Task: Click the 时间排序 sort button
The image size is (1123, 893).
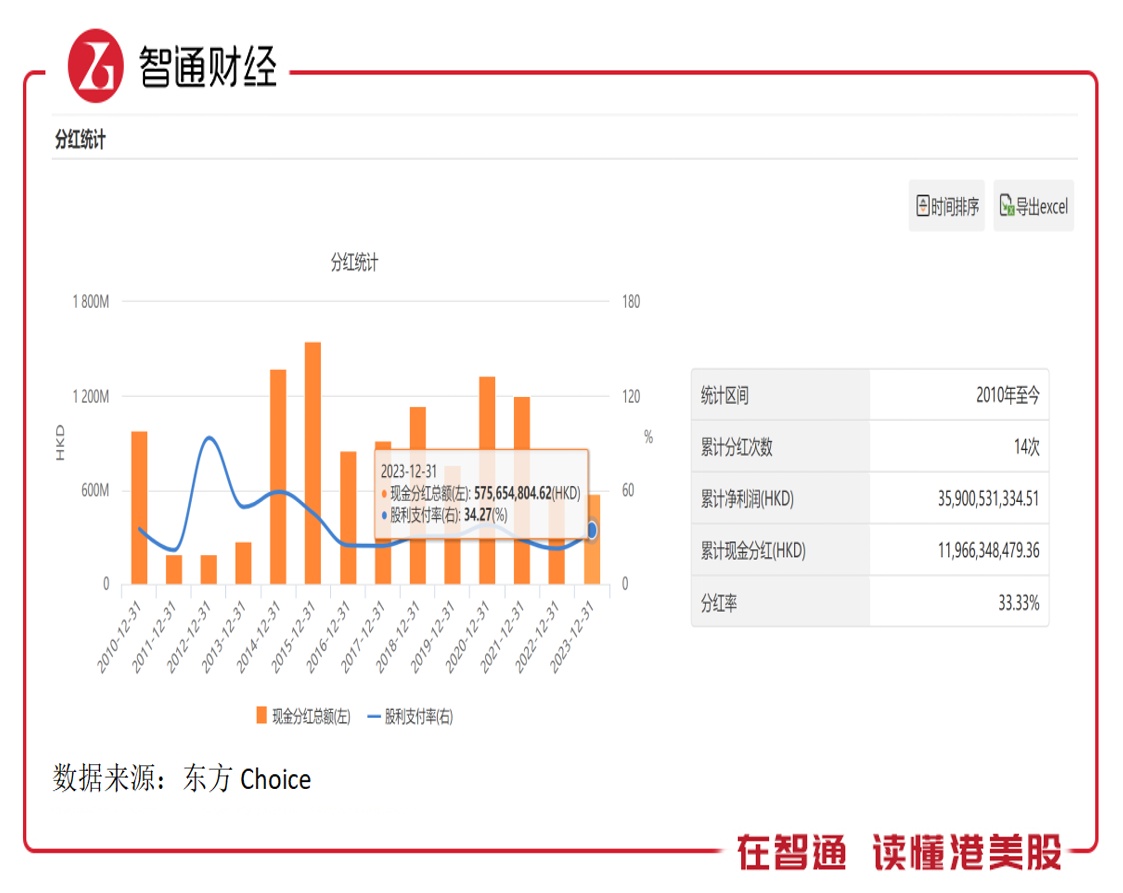Action: click(947, 206)
